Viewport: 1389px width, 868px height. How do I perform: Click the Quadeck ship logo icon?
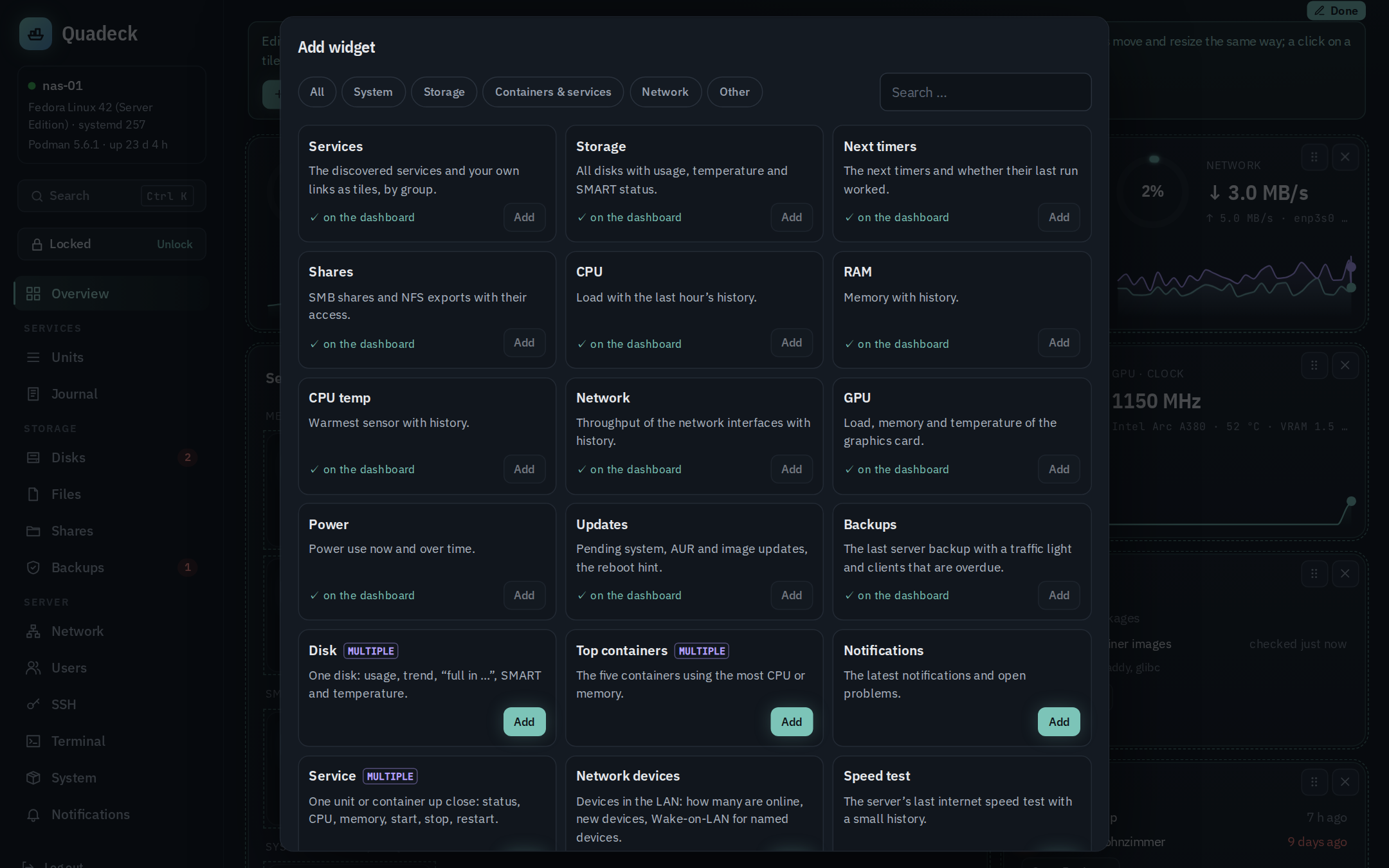[35, 33]
